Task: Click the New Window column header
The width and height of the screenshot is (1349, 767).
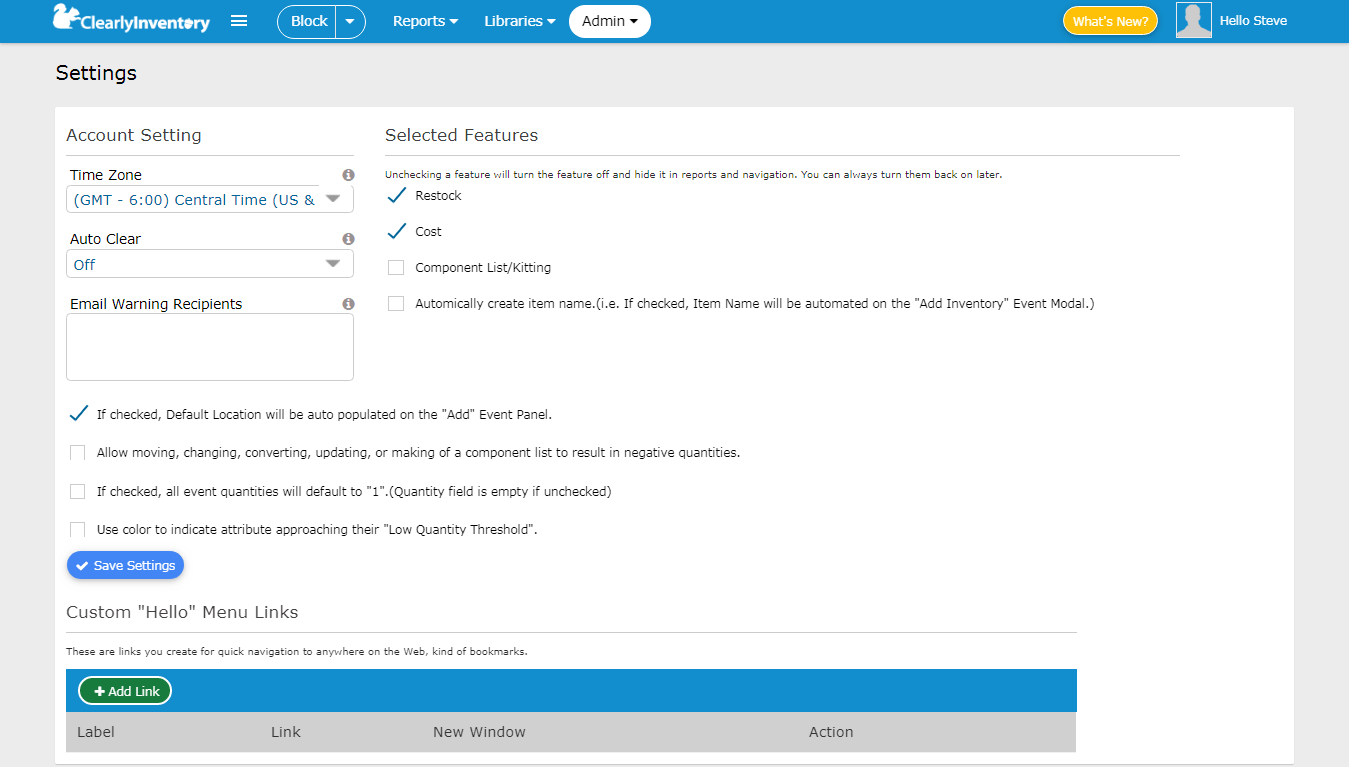Action: click(x=479, y=732)
